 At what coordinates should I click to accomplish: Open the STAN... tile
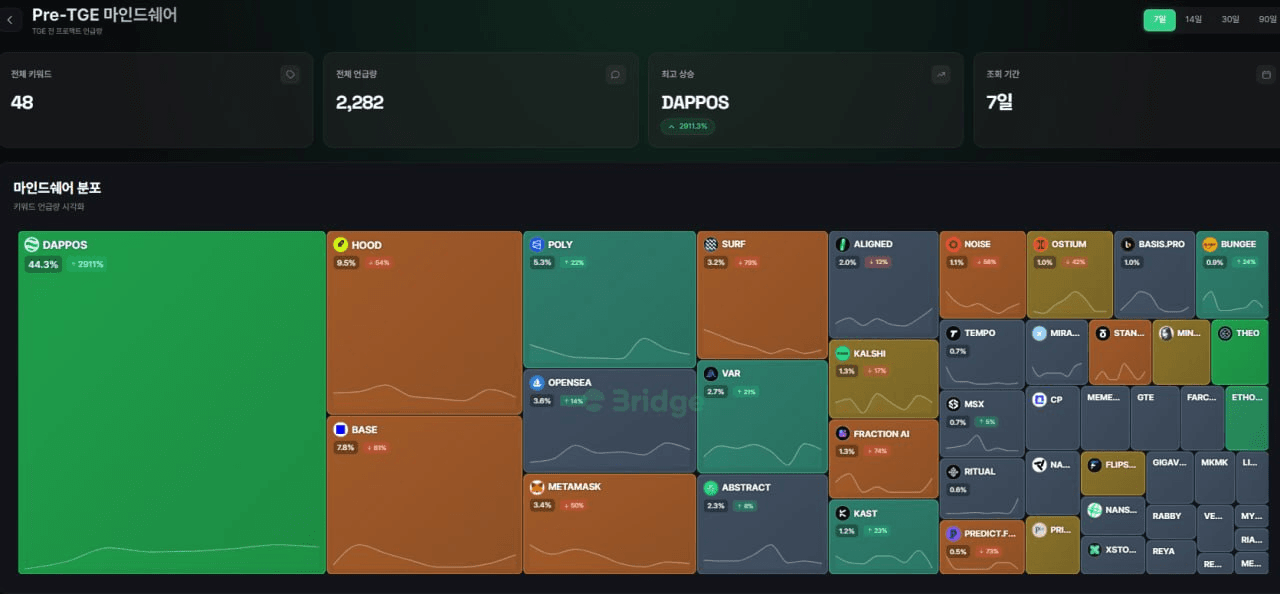point(1120,352)
